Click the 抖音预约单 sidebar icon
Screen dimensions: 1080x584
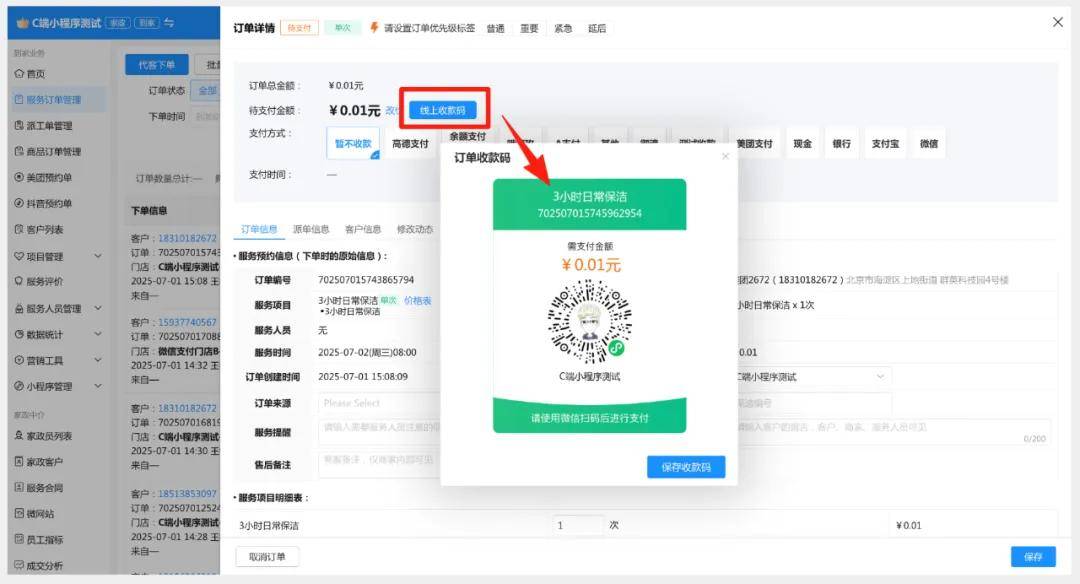tap(19, 204)
